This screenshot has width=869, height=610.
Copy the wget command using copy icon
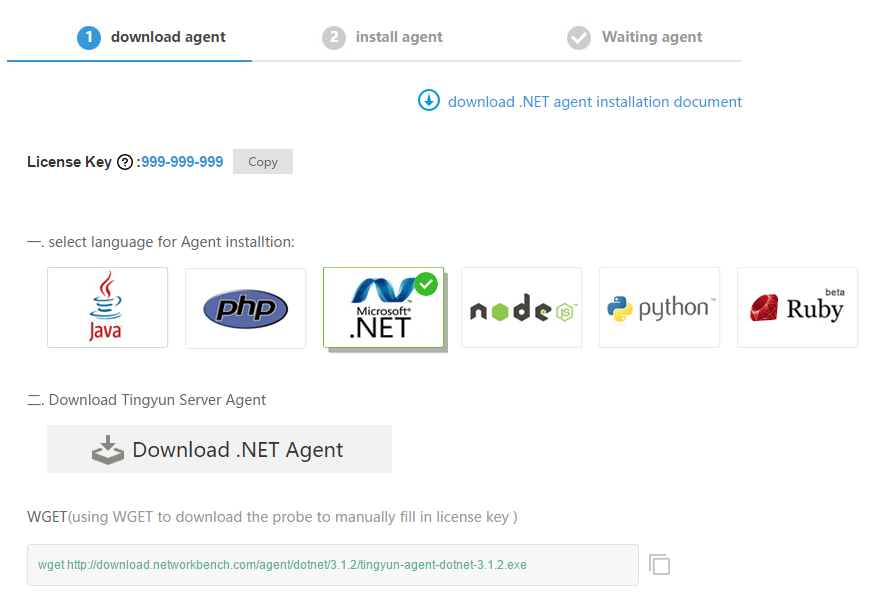(659, 565)
